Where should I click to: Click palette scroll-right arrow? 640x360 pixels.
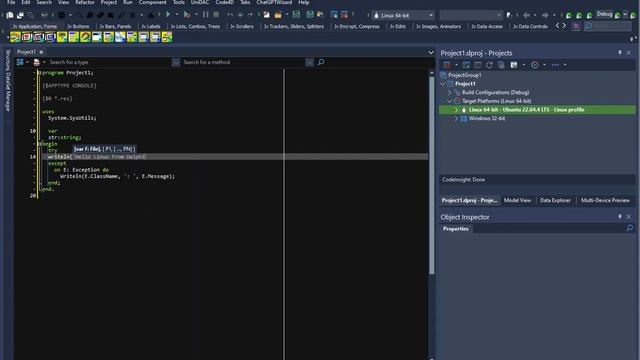click(564, 26)
